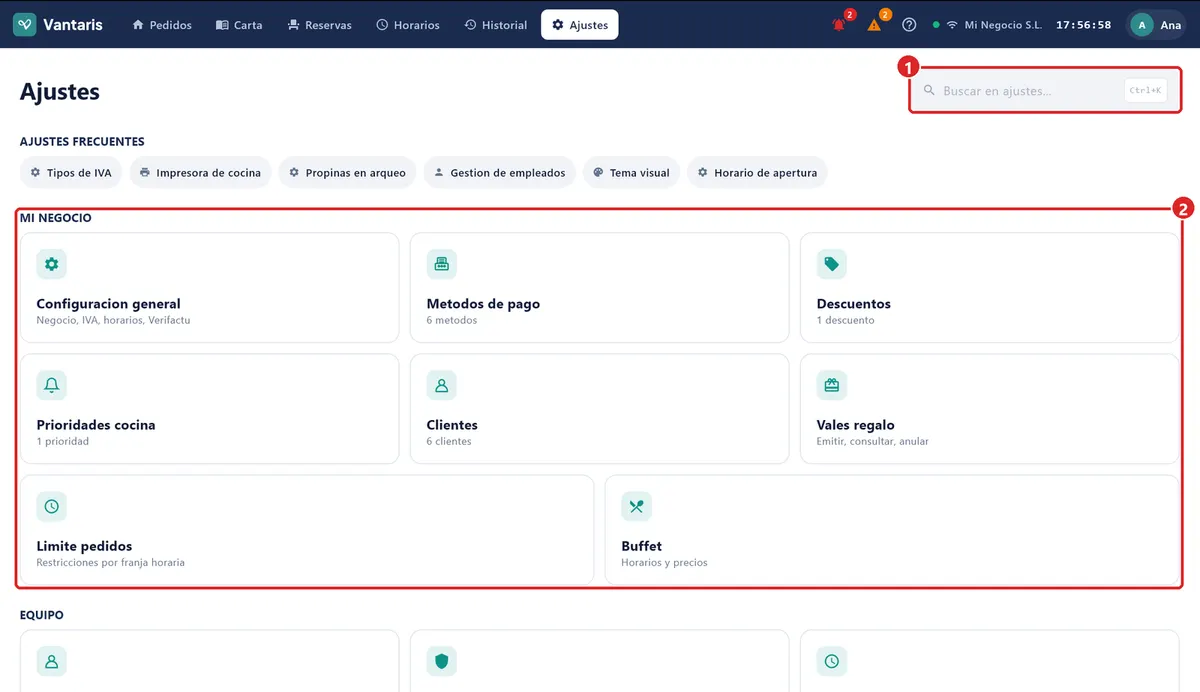
Task: Click the Vales regalo gift icon
Action: 832,385
